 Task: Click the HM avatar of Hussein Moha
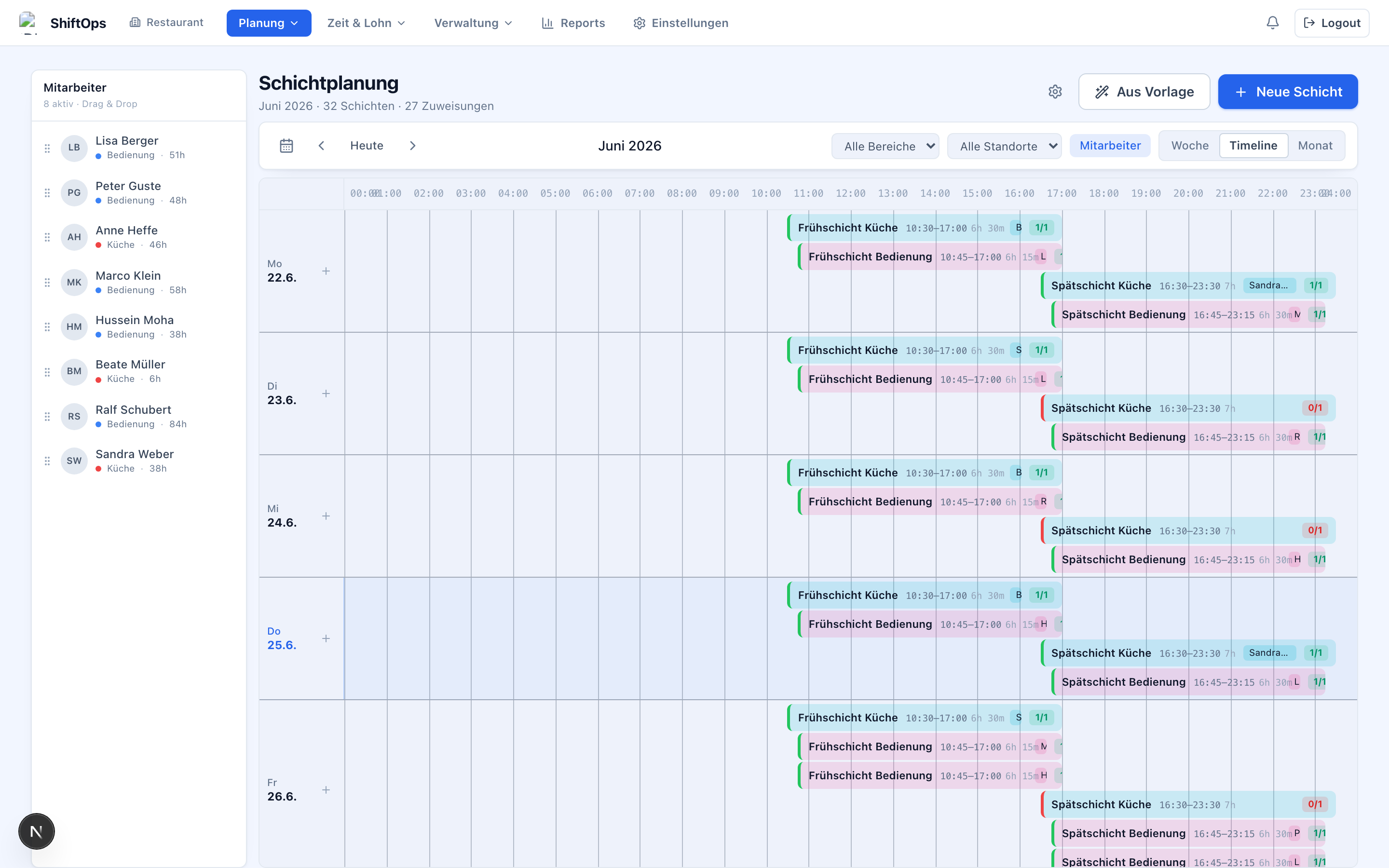point(74,326)
